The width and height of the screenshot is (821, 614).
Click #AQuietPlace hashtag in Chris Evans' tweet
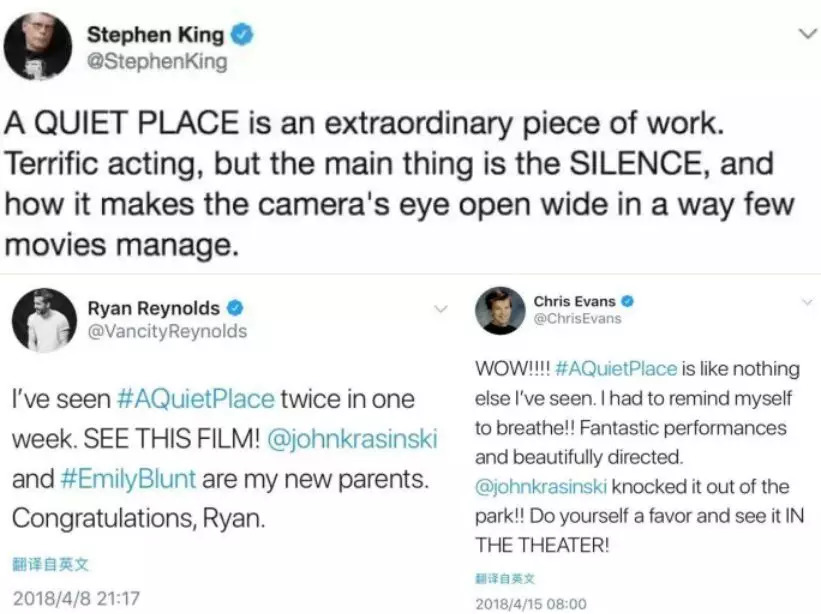click(x=615, y=369)
